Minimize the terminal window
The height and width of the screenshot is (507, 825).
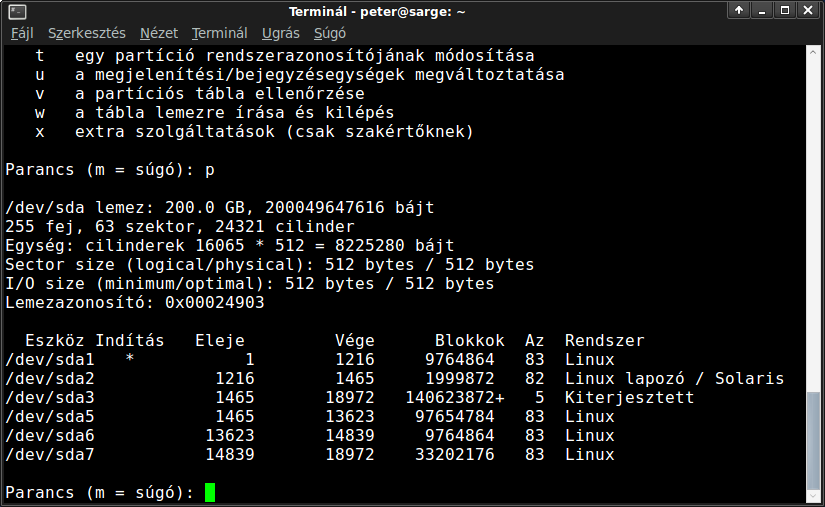pos(762,10)
